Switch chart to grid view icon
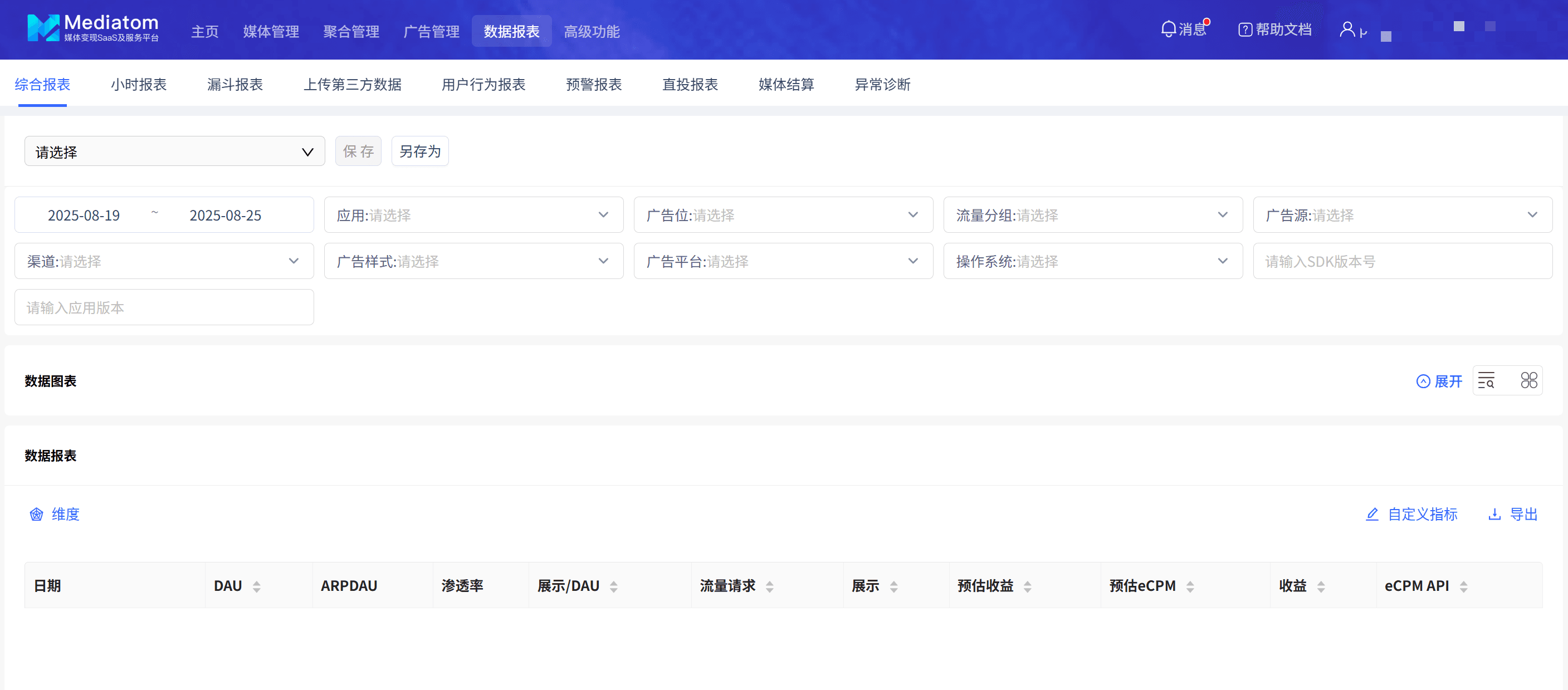Viewport: 1568px width, 690px height. pyautogui.click(x=1528, y=380)
